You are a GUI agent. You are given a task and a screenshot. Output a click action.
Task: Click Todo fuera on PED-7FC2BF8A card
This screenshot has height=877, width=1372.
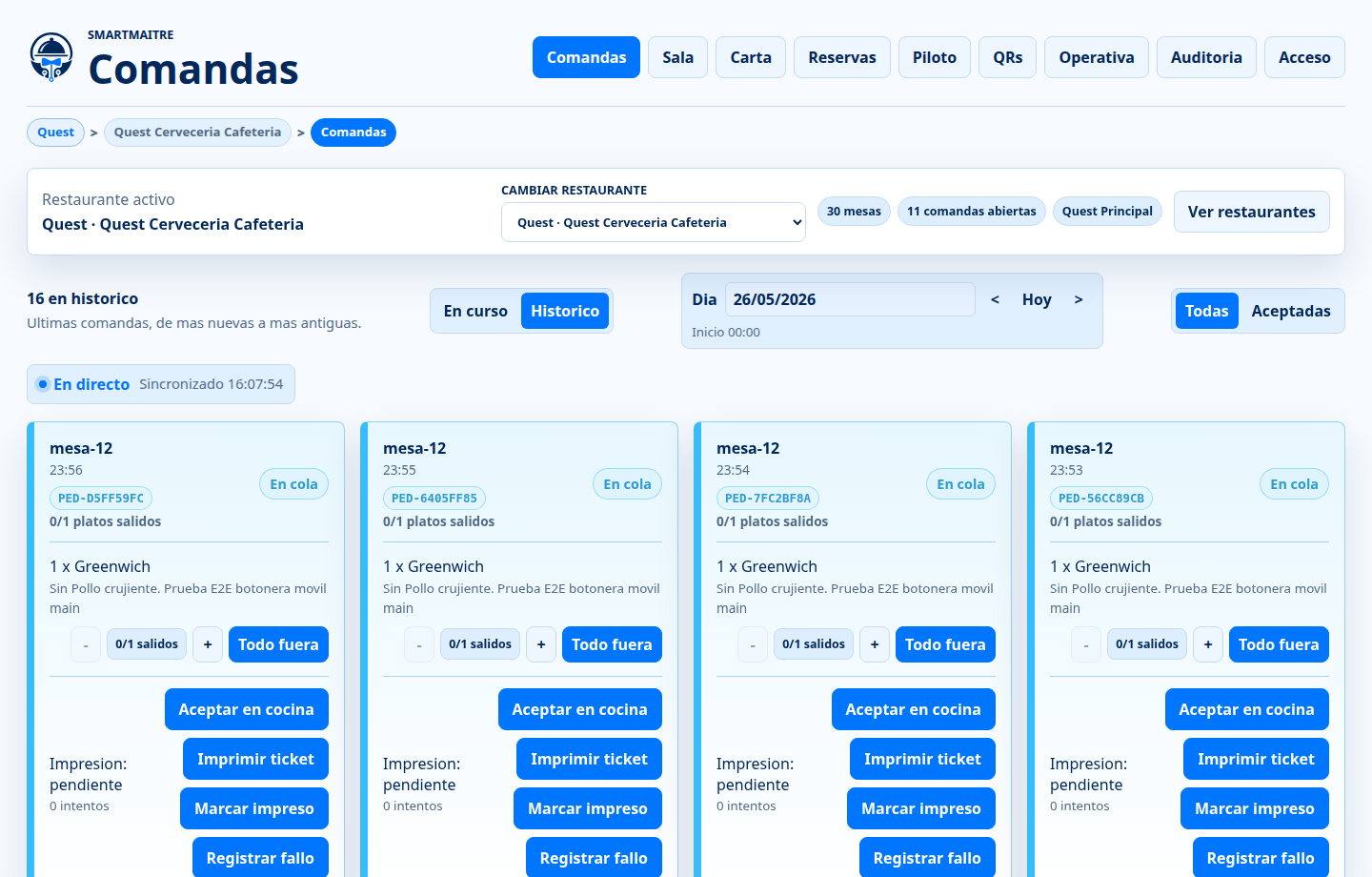(x=945, y=644)
